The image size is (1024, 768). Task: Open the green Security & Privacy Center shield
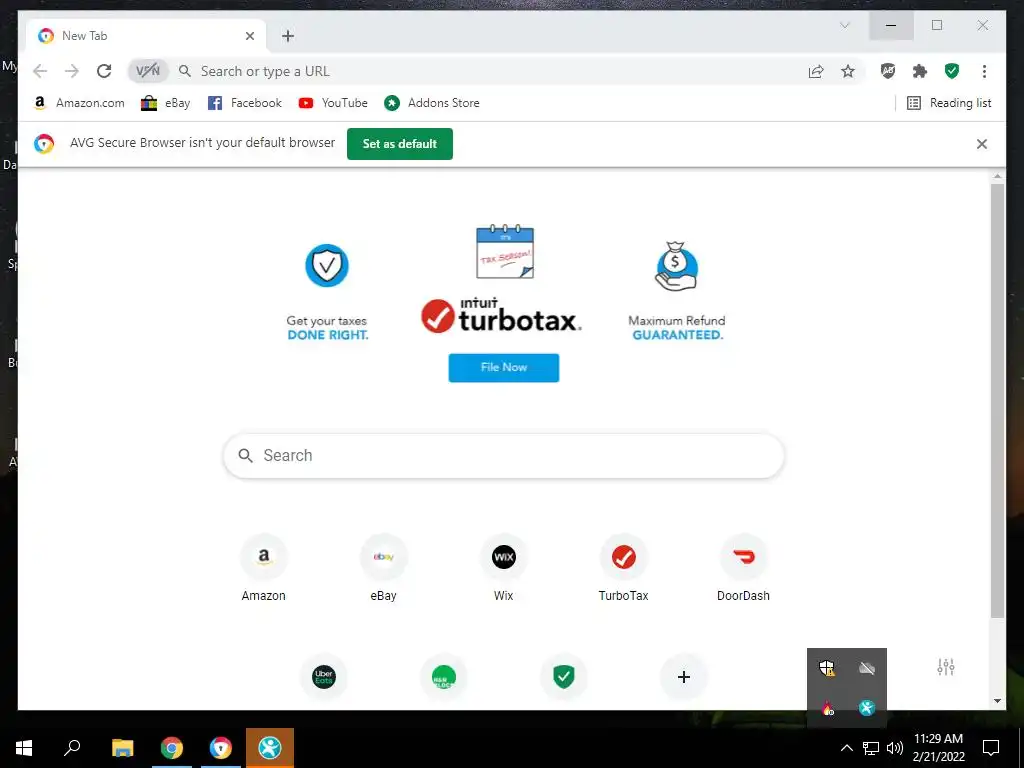(952, 71)
